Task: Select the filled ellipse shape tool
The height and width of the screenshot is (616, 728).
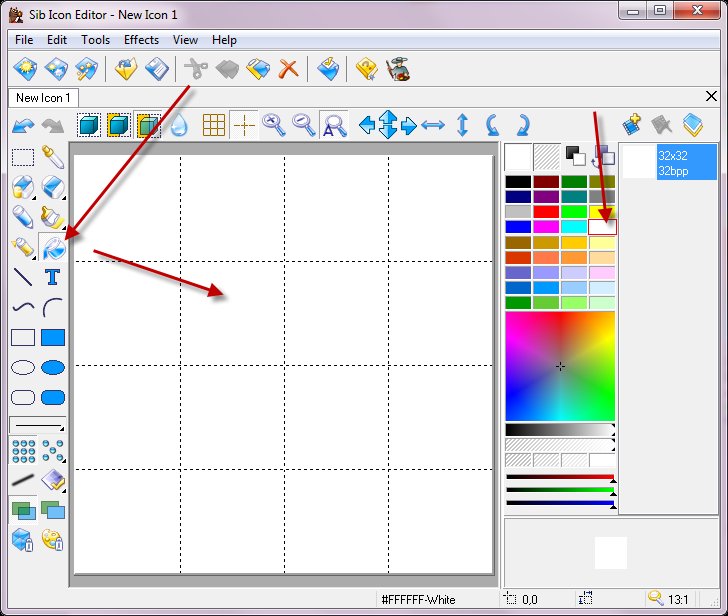Action: [53, 367]
